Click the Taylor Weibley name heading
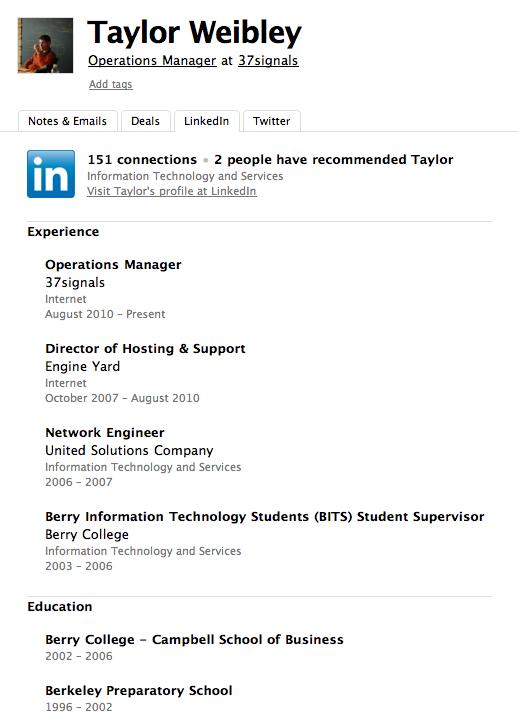This screenshot has height=725, width=518. click(x=194, y=33)
